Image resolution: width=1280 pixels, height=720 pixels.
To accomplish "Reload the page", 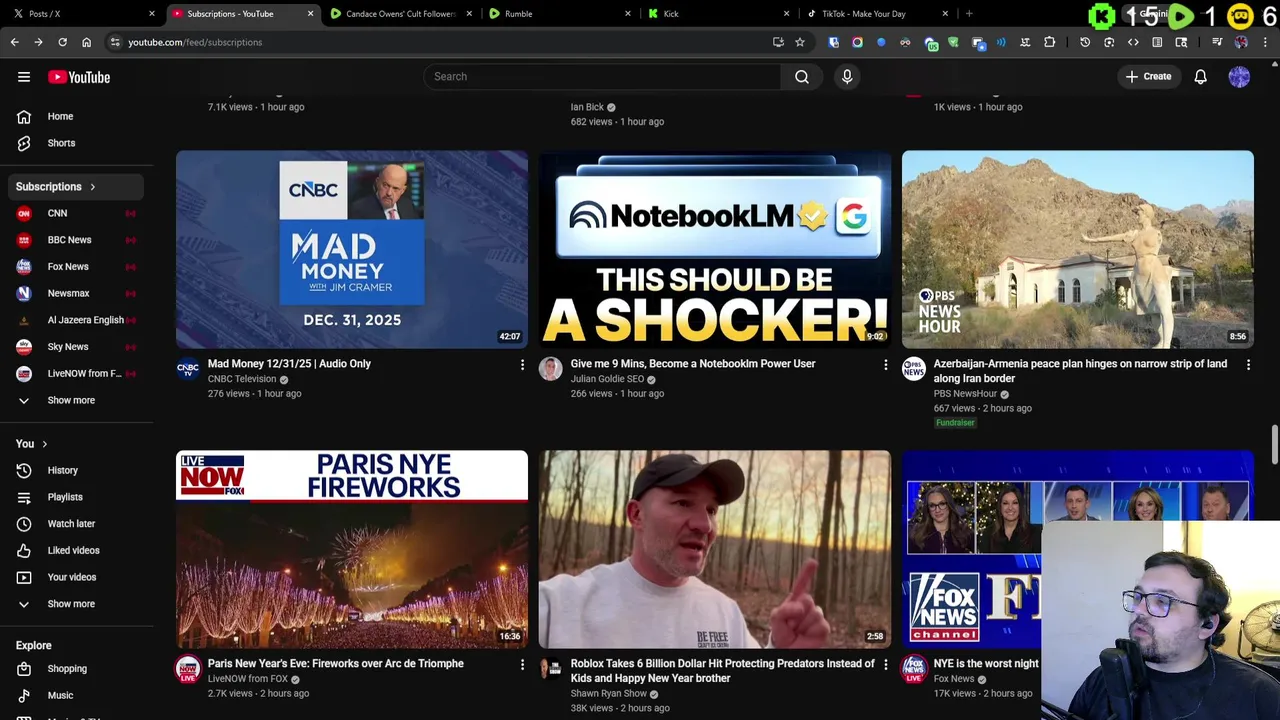I will [x=62, y=42].
